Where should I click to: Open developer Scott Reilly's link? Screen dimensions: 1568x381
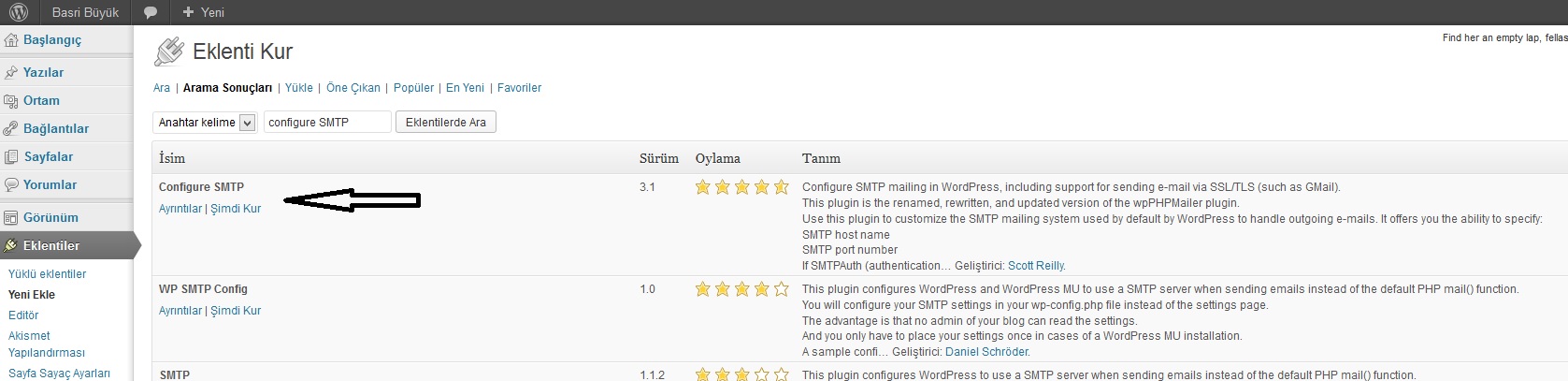pos(1036,266)
